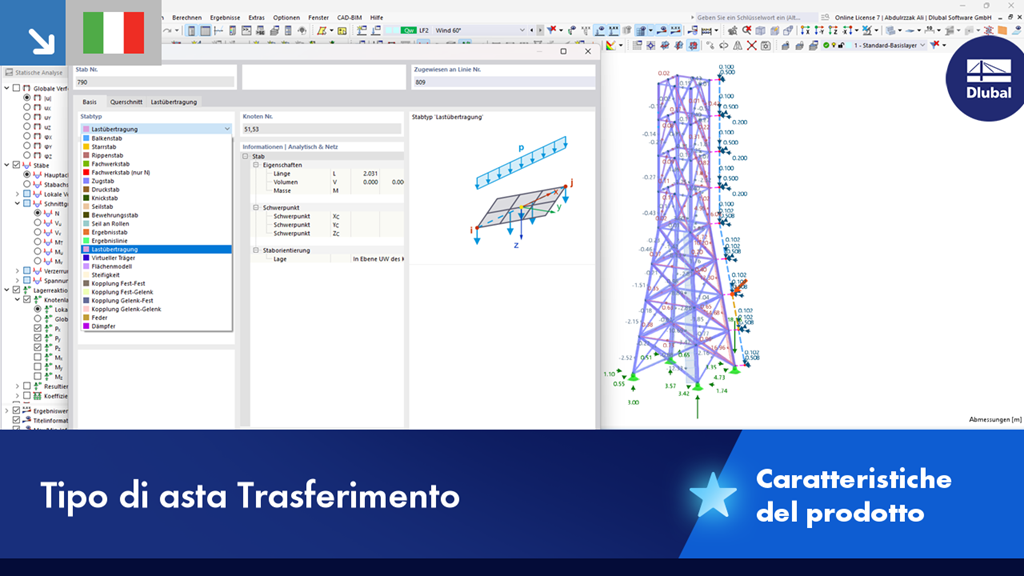Toggle the Ergebniswerte checkbox

[x=16, y=411]
